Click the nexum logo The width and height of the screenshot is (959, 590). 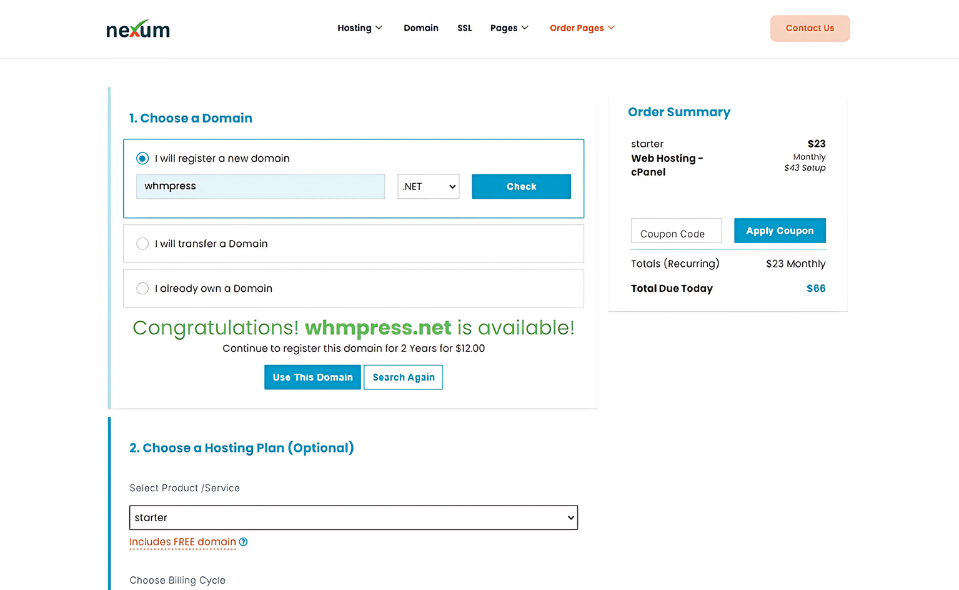tap(138, 29)
